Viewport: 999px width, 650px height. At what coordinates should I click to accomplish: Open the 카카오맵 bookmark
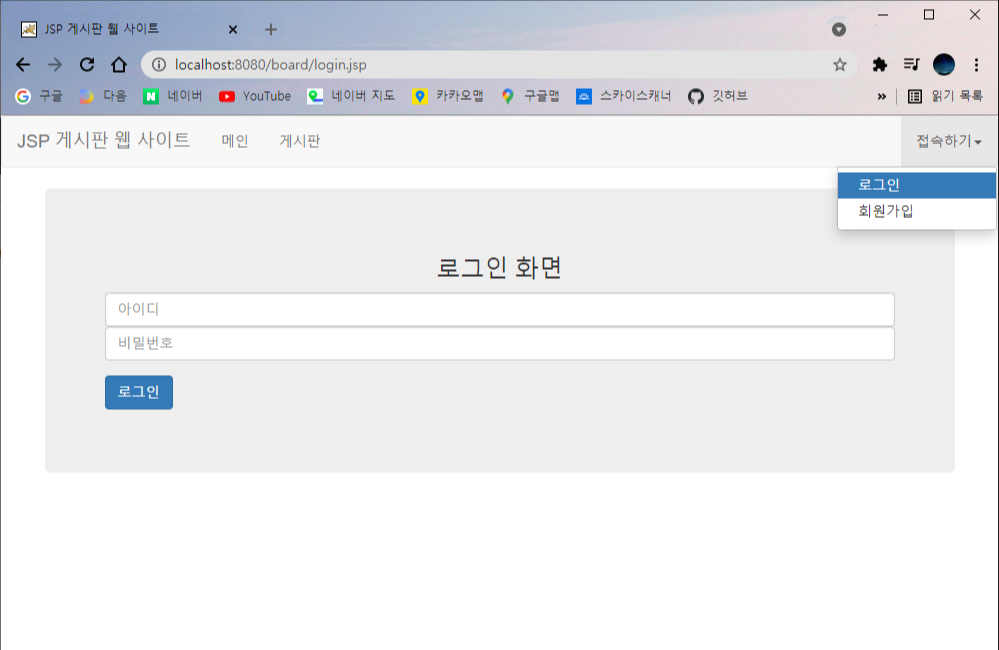[448, 96]
